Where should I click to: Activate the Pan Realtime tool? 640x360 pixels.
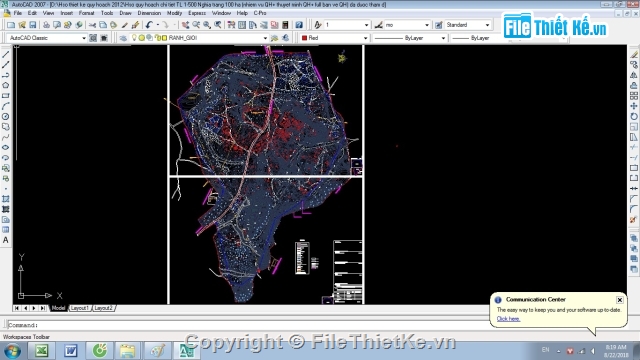[185, 25]
